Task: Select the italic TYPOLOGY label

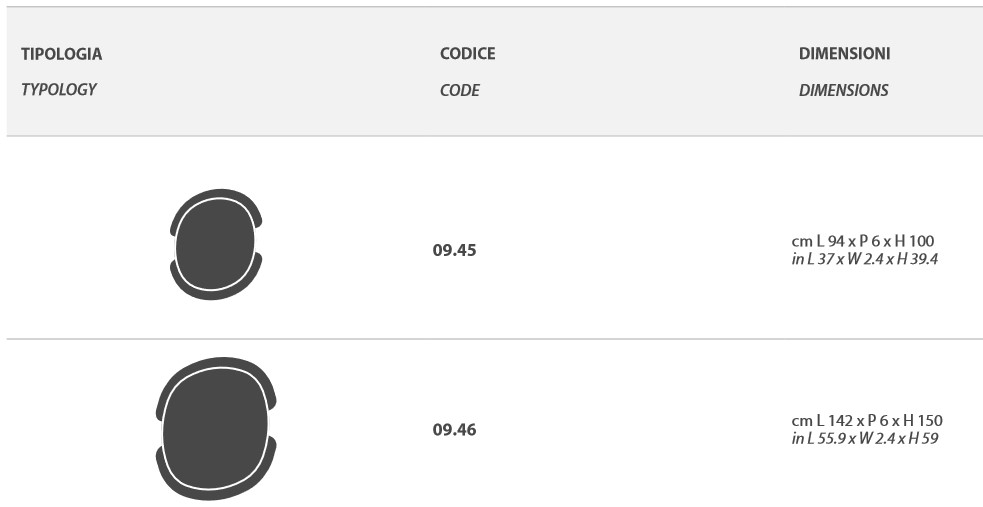Action: 58,89
